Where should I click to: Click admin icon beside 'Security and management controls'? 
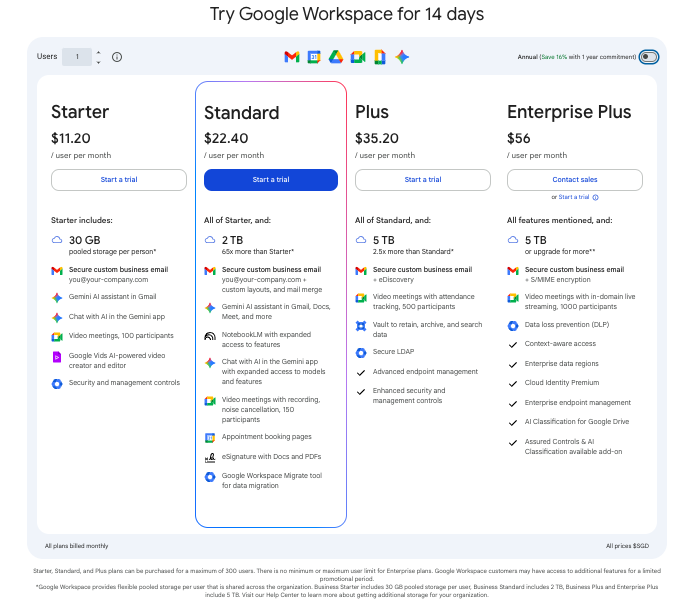57,384
